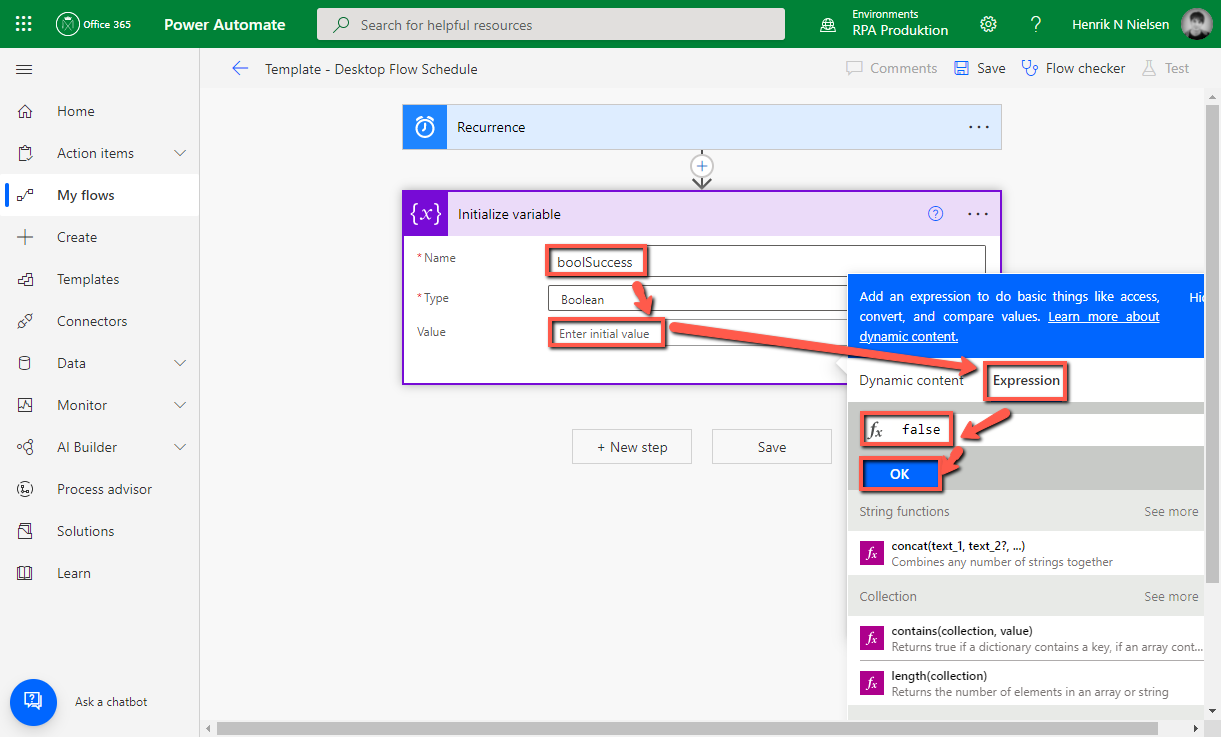Image resolution: width=1221 pixels, height=737 pixels.
Task: Click the Learn book icon
Action: pos(26,573)
